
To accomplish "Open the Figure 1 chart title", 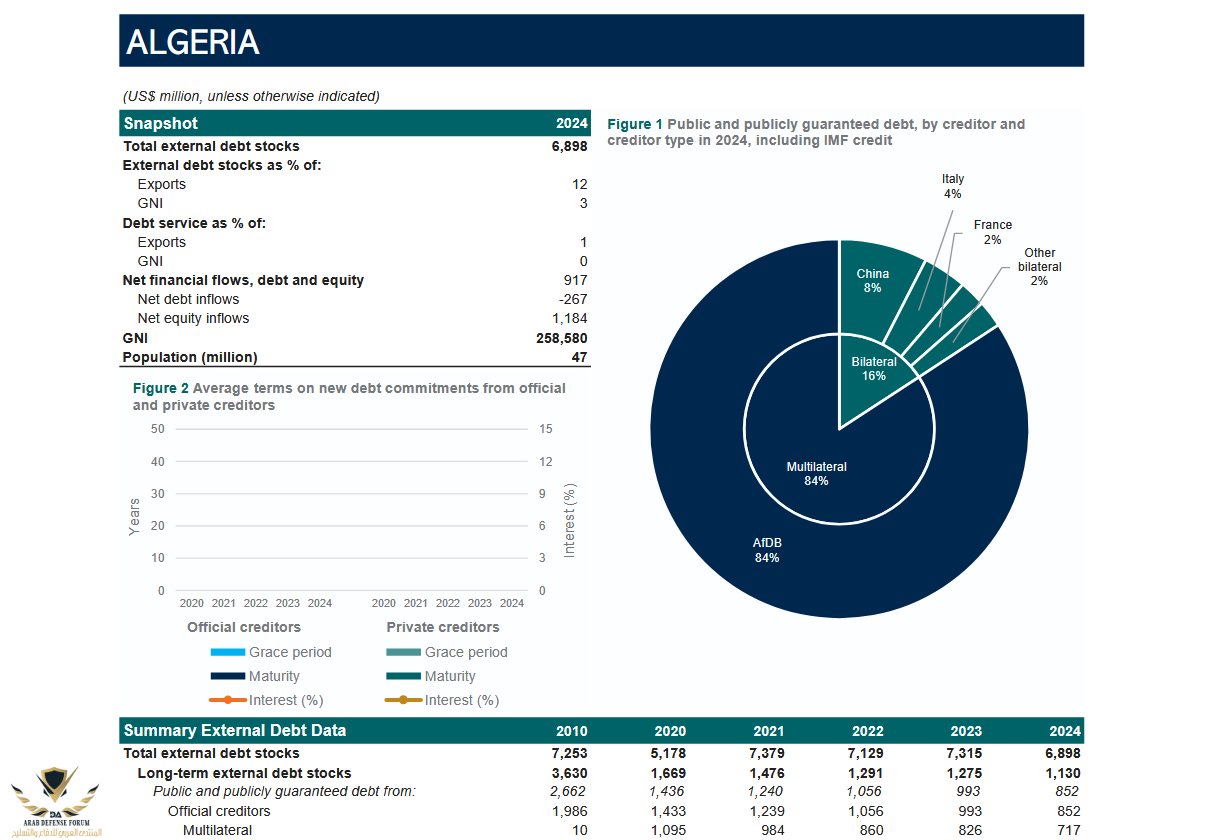I will point(815,131).
